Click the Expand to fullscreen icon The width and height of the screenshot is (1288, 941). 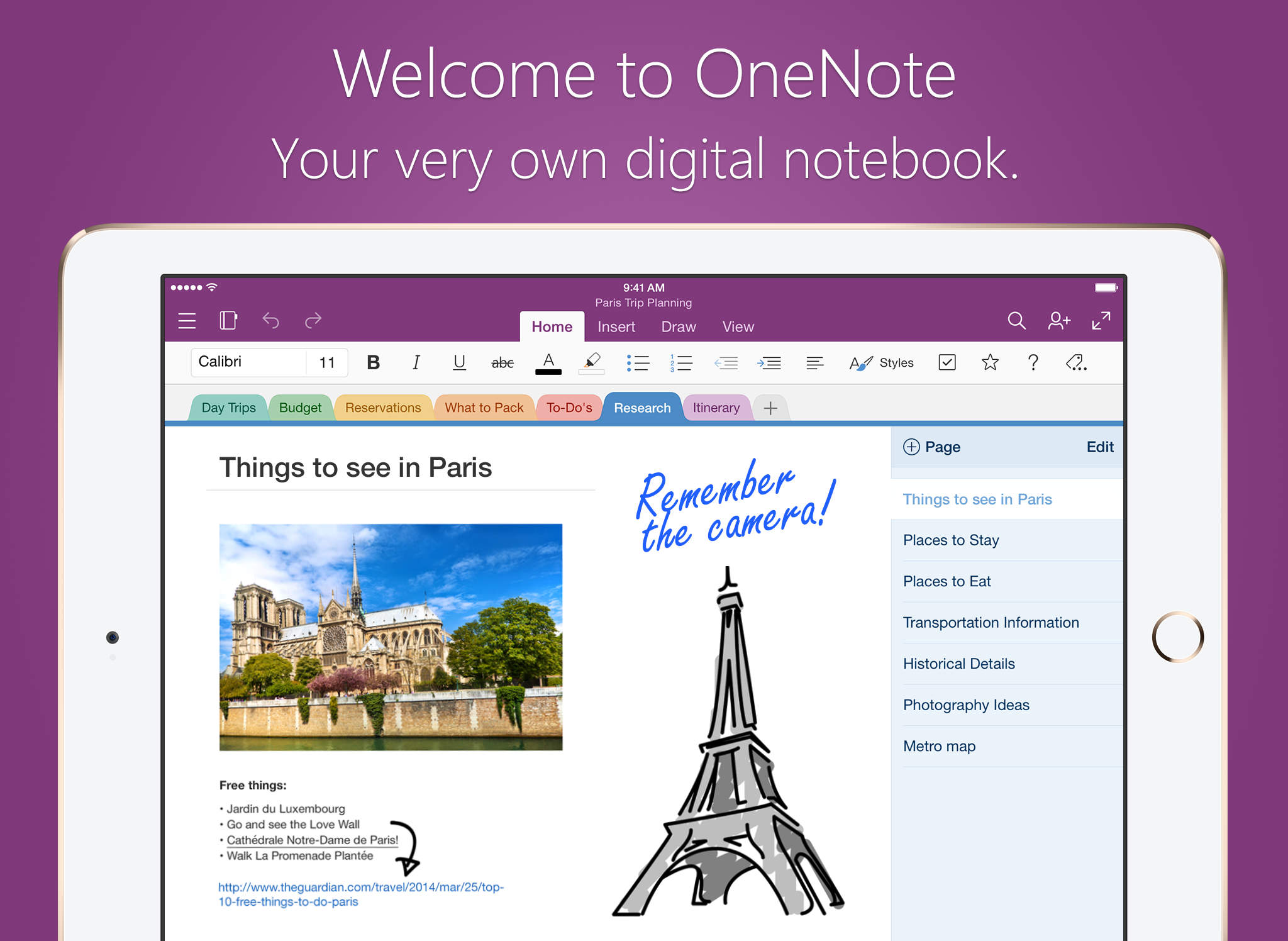[1100, 320]
